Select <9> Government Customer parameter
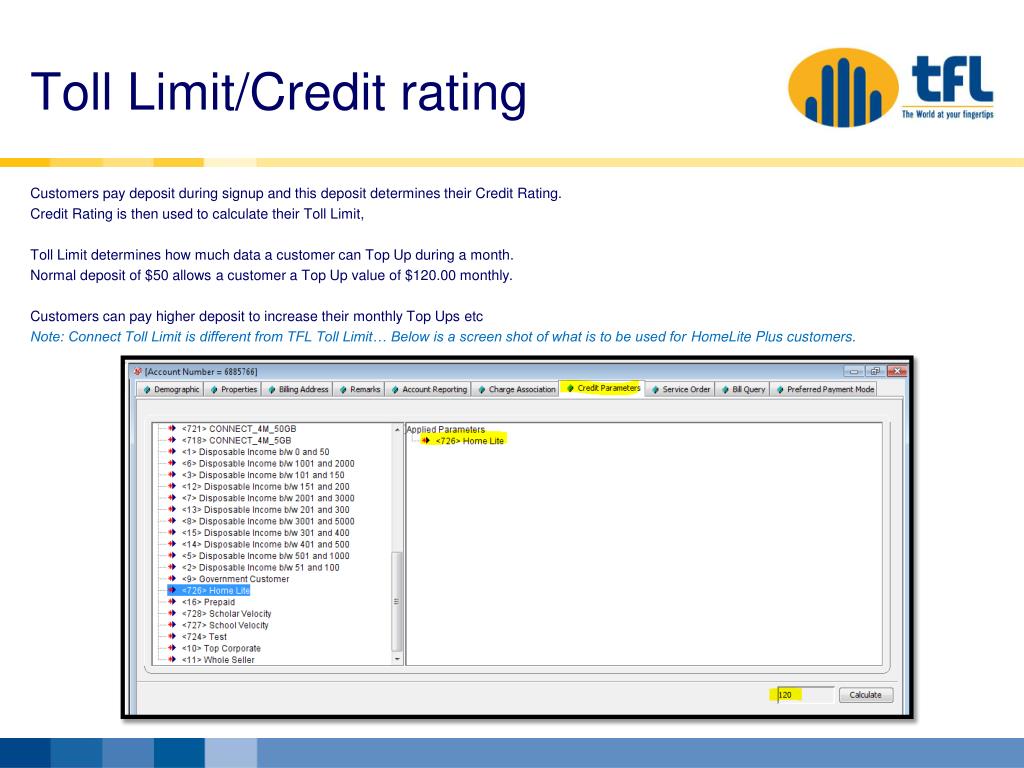 [x=235, y=579]
